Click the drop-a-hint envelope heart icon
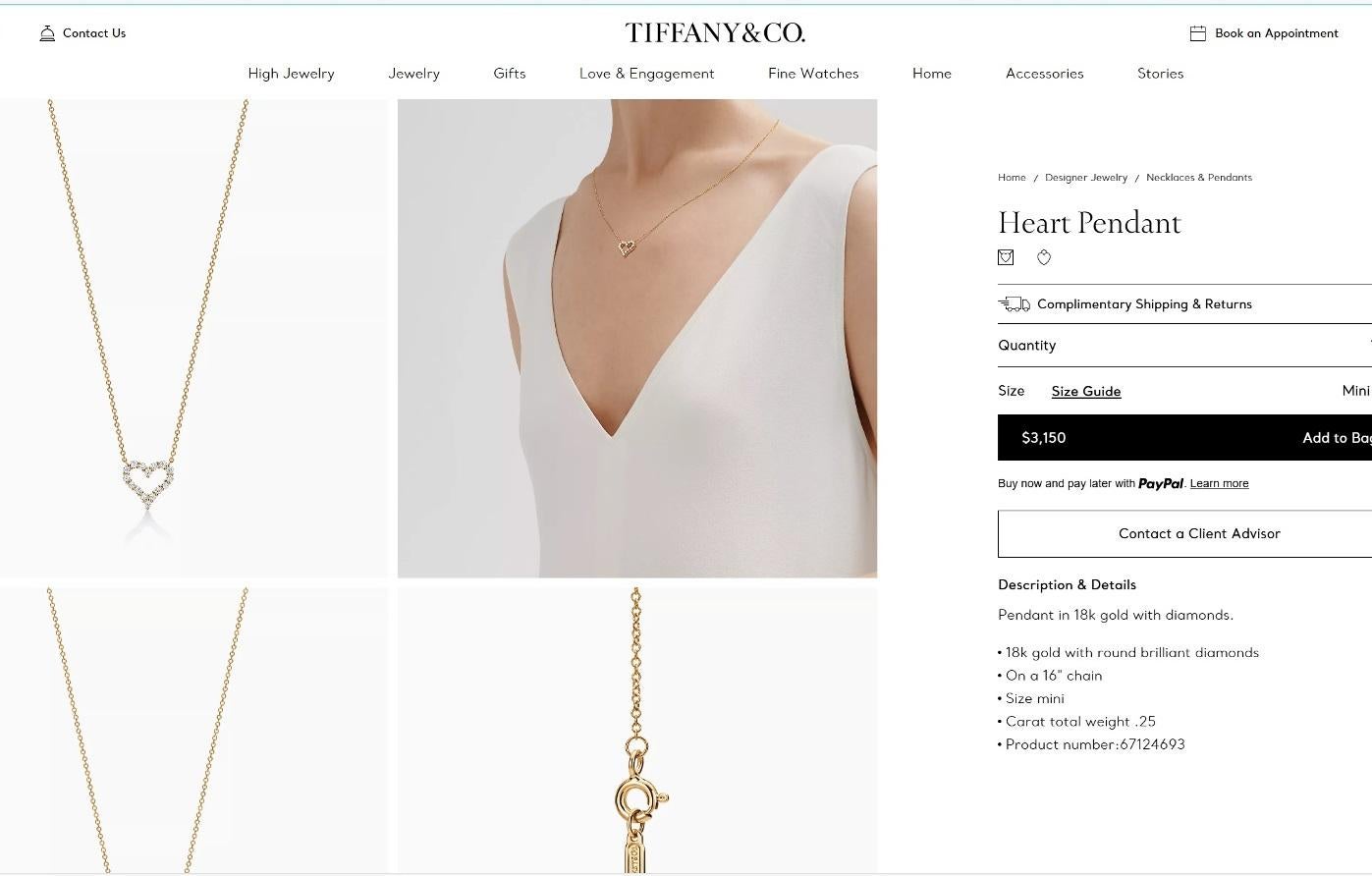 tap(1006, 257)
